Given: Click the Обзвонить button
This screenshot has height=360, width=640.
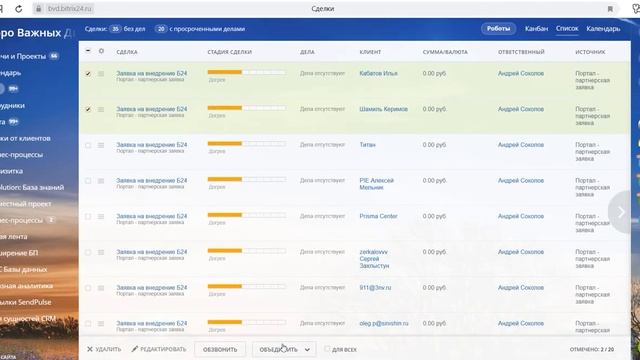Looking at the screenshot, I should [220, 349].
